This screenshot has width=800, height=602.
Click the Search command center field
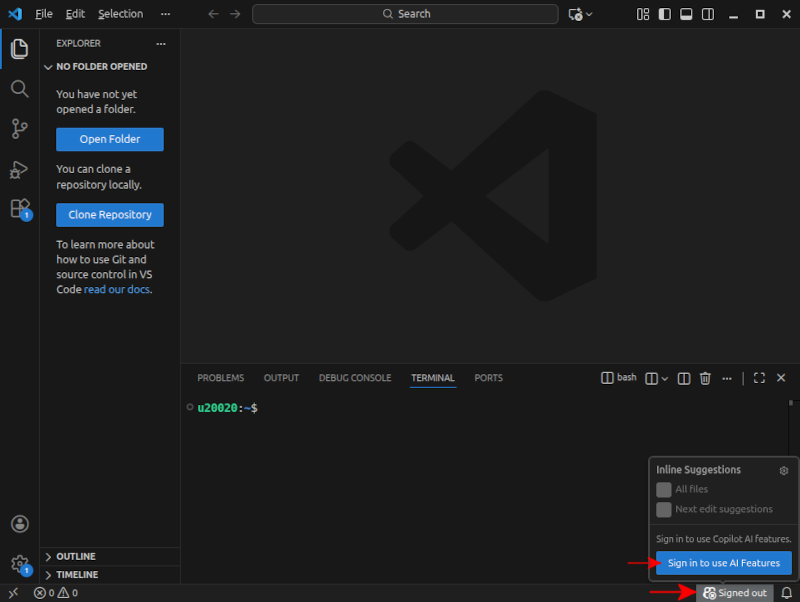[405, 14]
